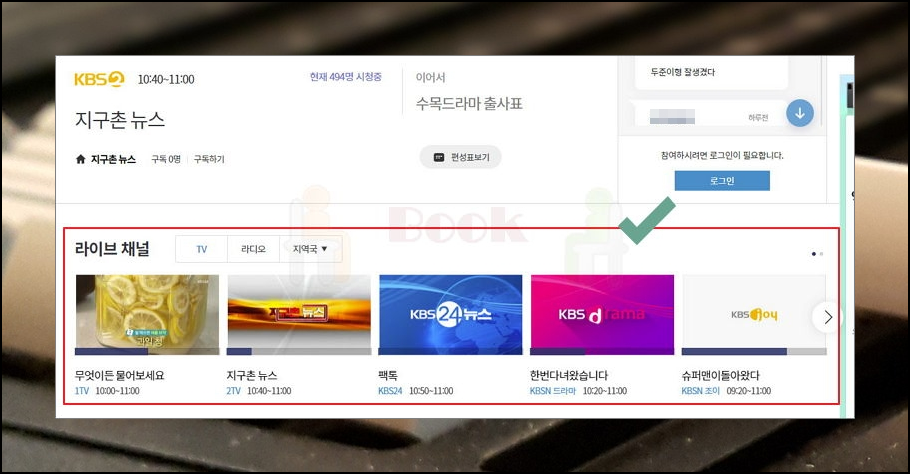Open 지구촌 뉴스 program home link
910x474 pixels.
coord(113,159)
